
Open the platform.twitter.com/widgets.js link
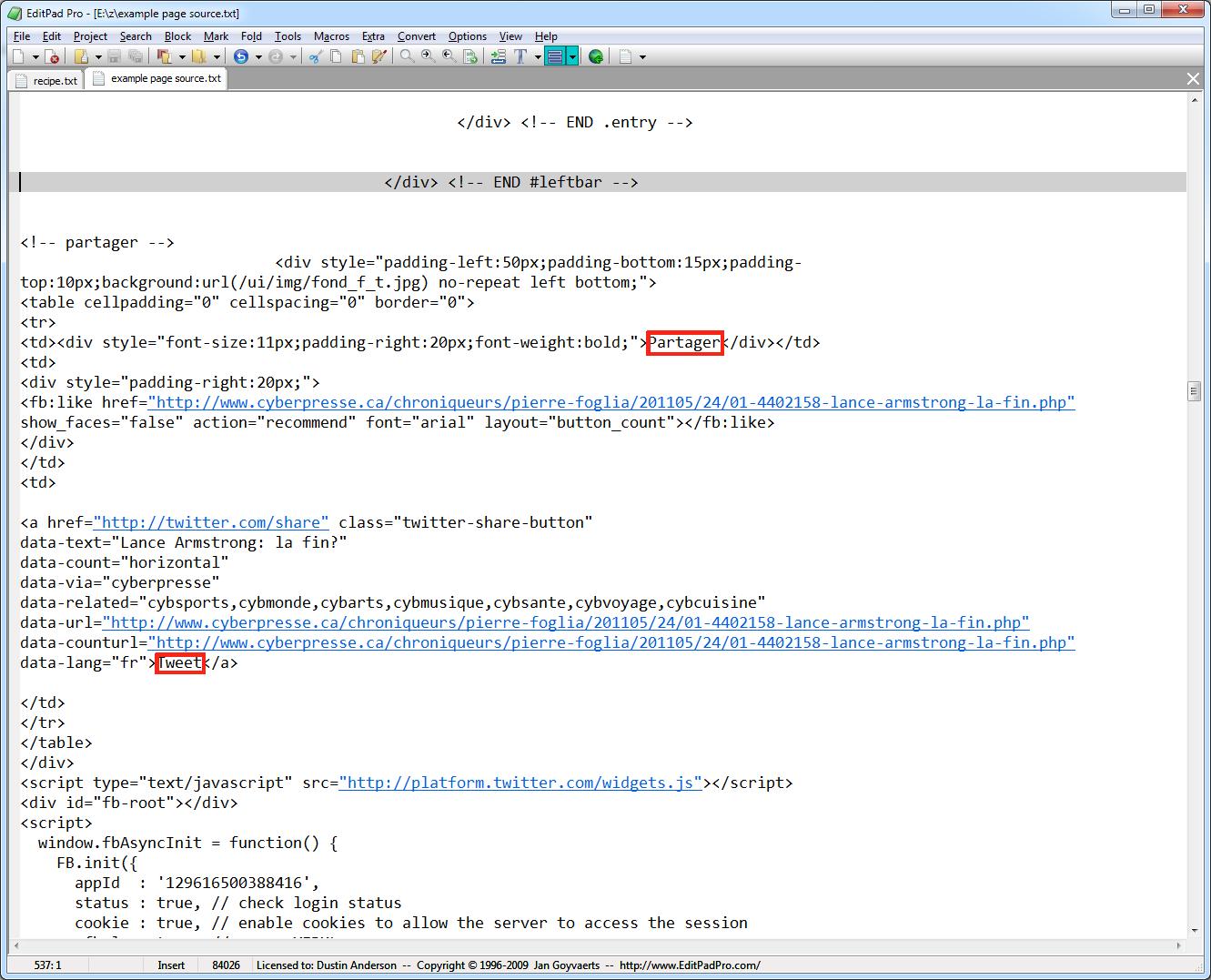pos(520,783)
